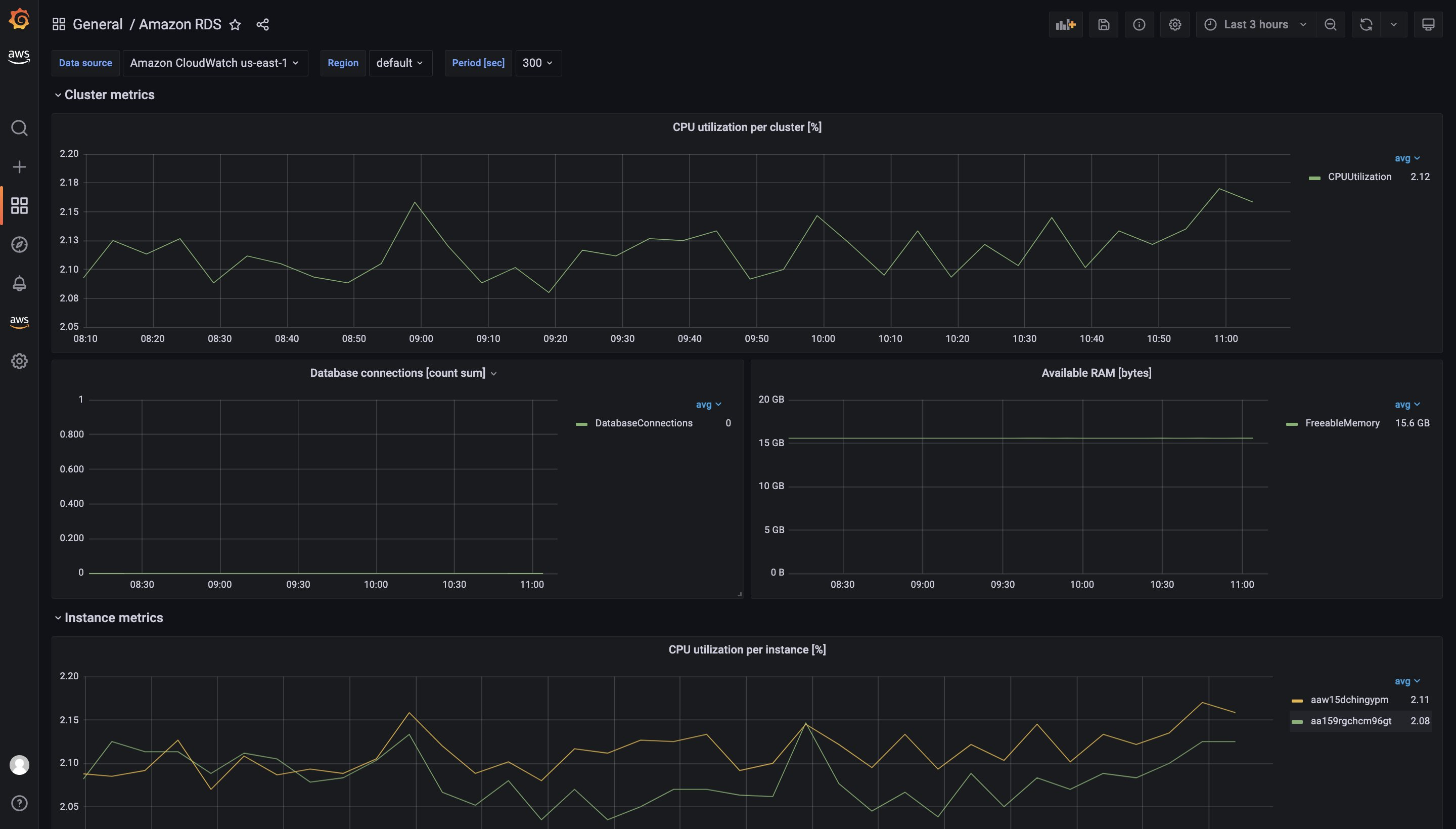Refresh the dashboard with the refresh icon
The image size is (1456, 829).
coord(1366,24)
